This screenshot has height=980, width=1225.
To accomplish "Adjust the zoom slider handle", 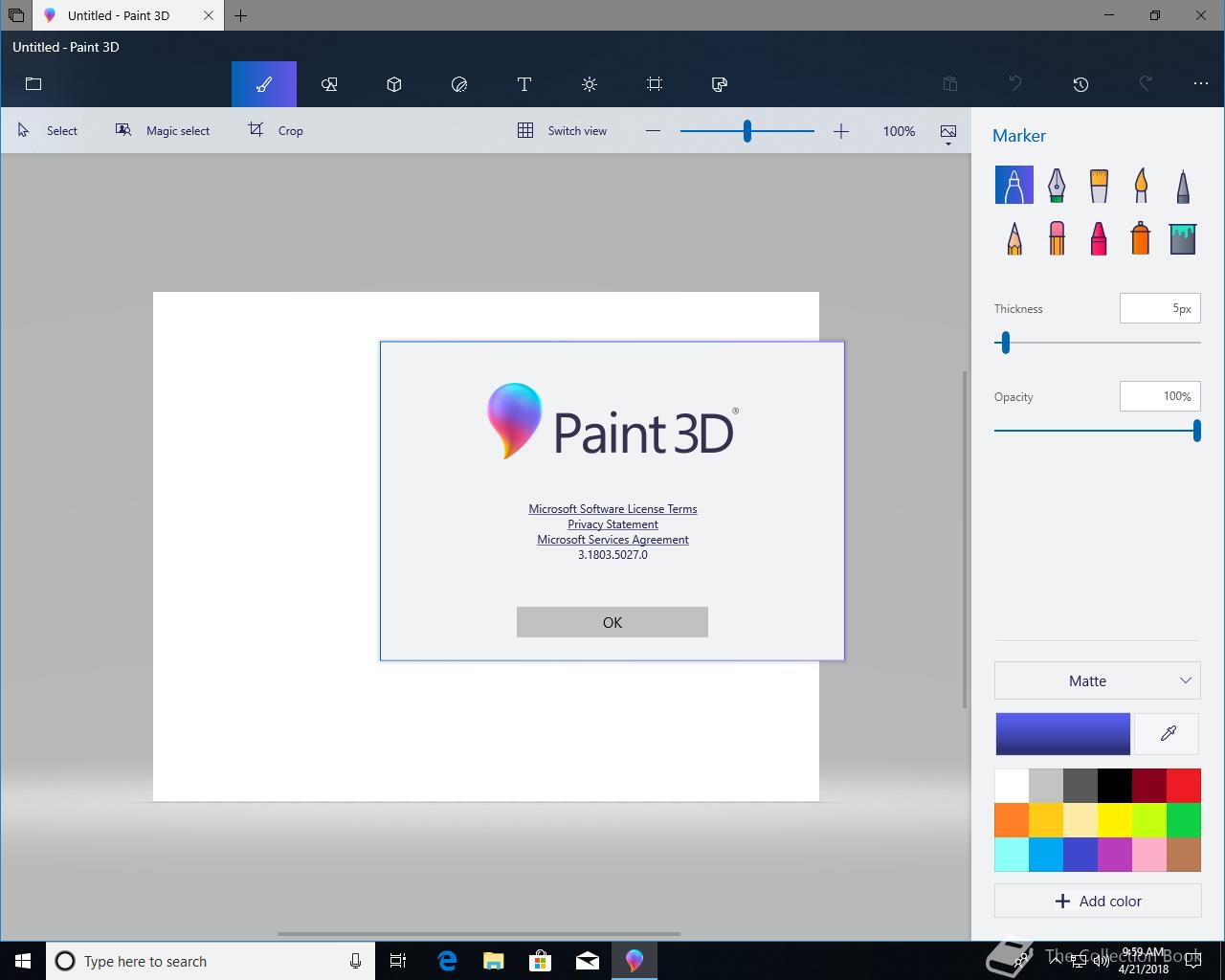I will click(747, 131).
